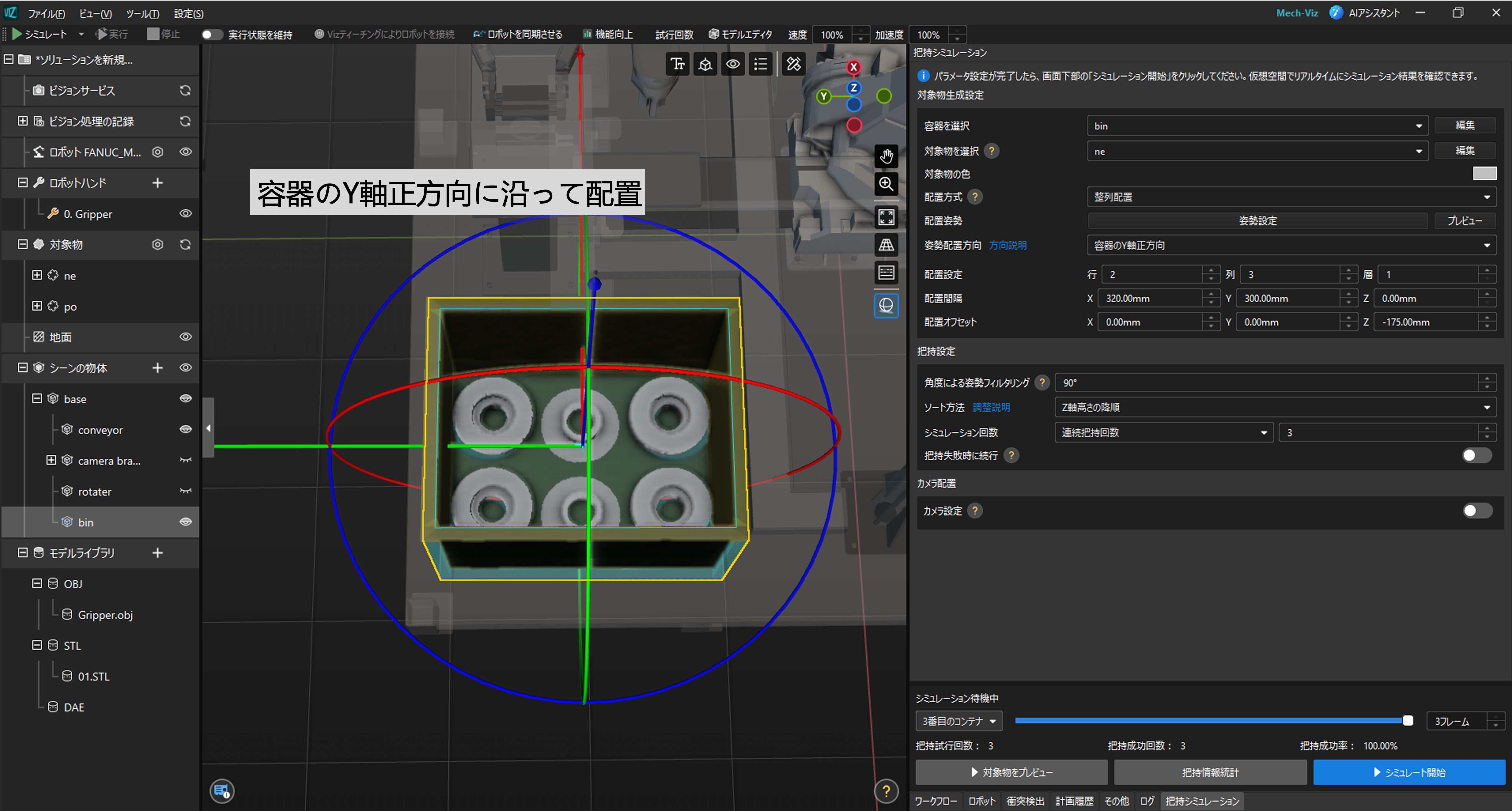
Task: Show the rotater object
Action: tap(186, 491)
